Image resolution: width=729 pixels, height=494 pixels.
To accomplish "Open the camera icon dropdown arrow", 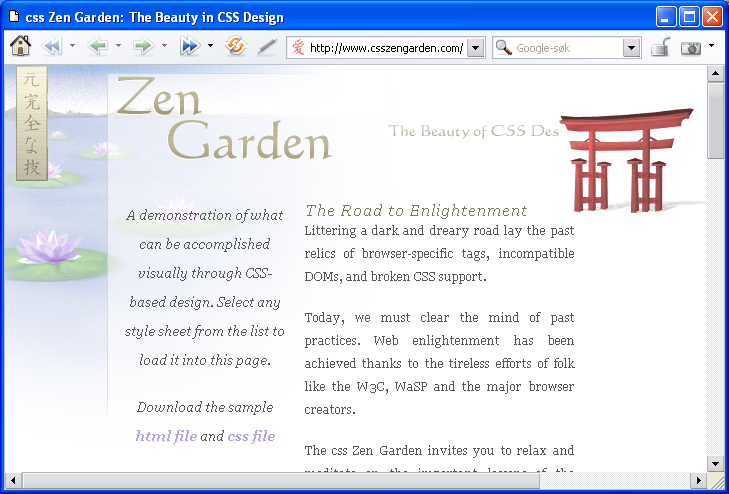I will (711, 46).
